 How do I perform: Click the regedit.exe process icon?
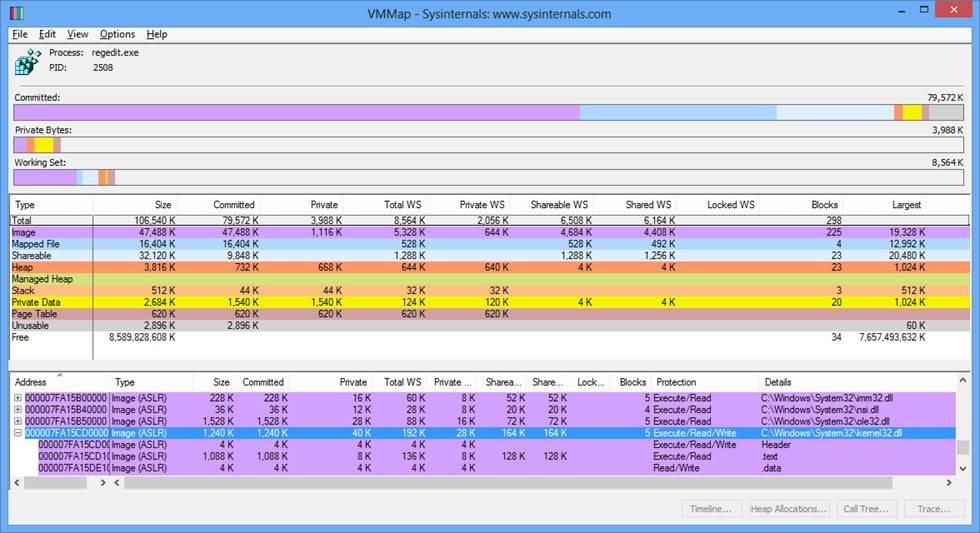(26, 62)
